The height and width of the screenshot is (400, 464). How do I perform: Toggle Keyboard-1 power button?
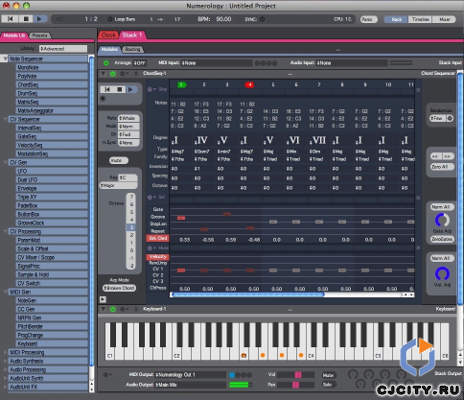click(113, 309)
